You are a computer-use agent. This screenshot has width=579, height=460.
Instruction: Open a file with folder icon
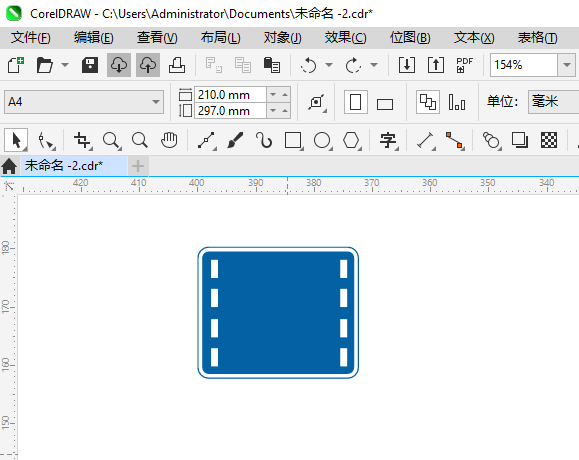[x=45, y=65]
